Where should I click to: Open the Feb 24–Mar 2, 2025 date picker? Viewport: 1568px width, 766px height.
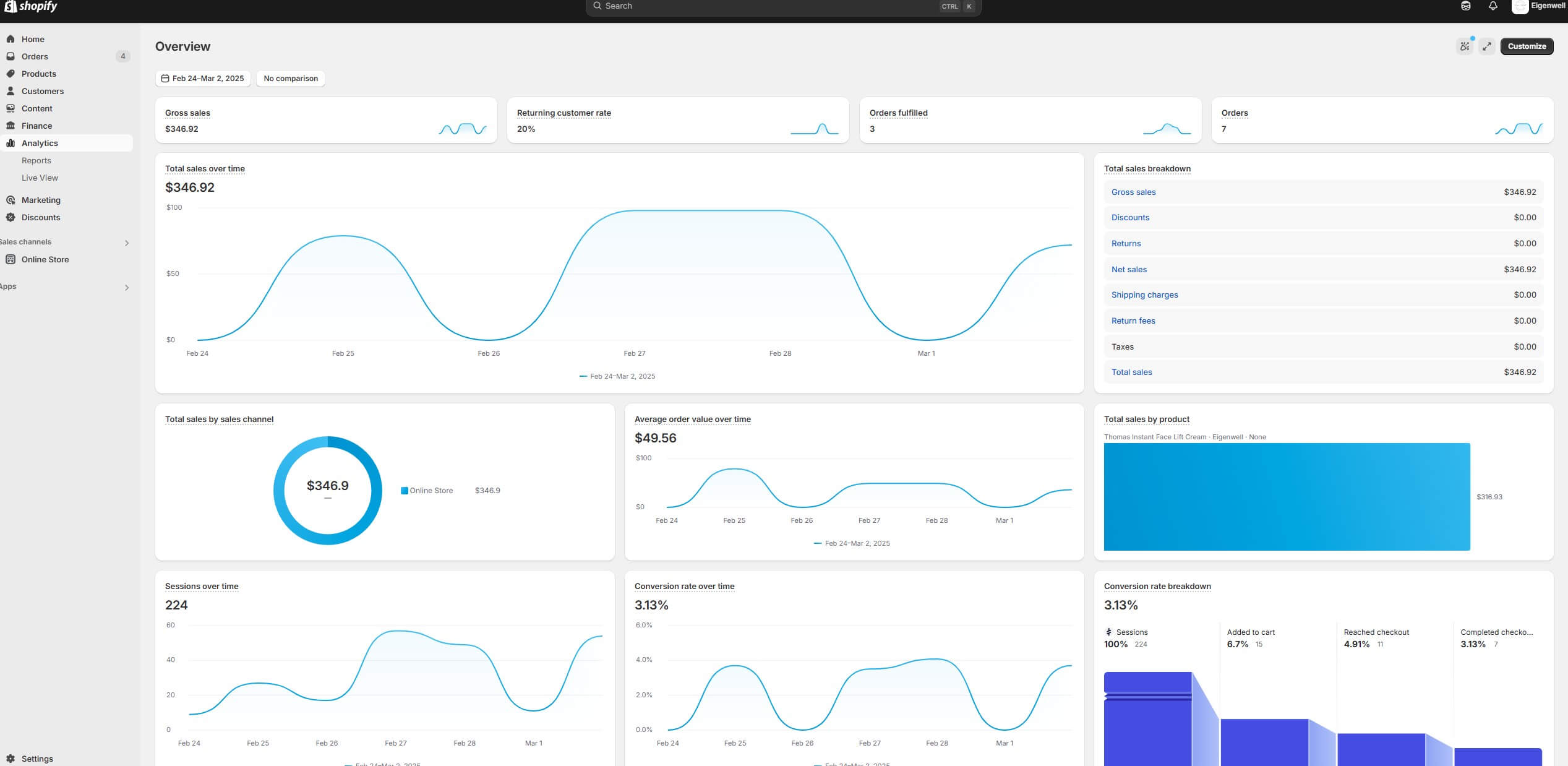tap(203, 79)
